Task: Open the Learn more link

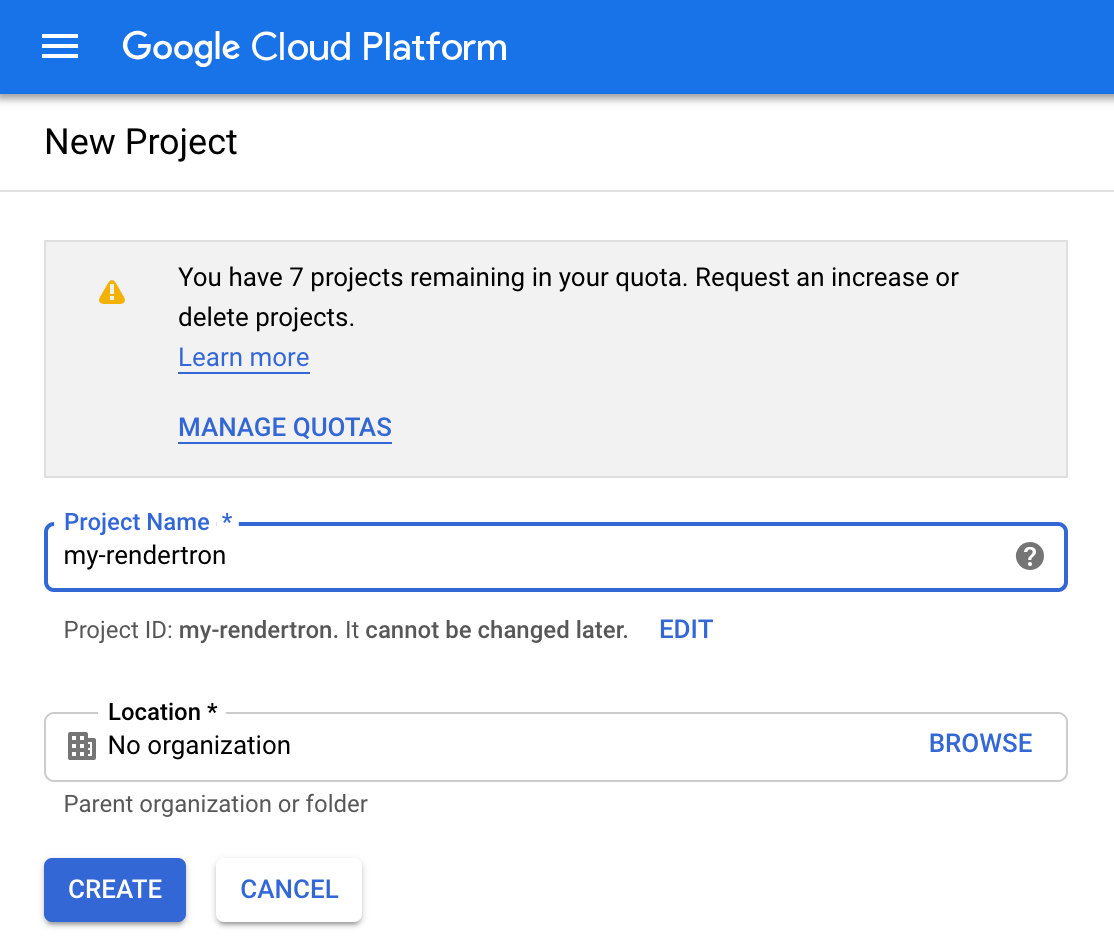Action: click(x=243, y=357)
